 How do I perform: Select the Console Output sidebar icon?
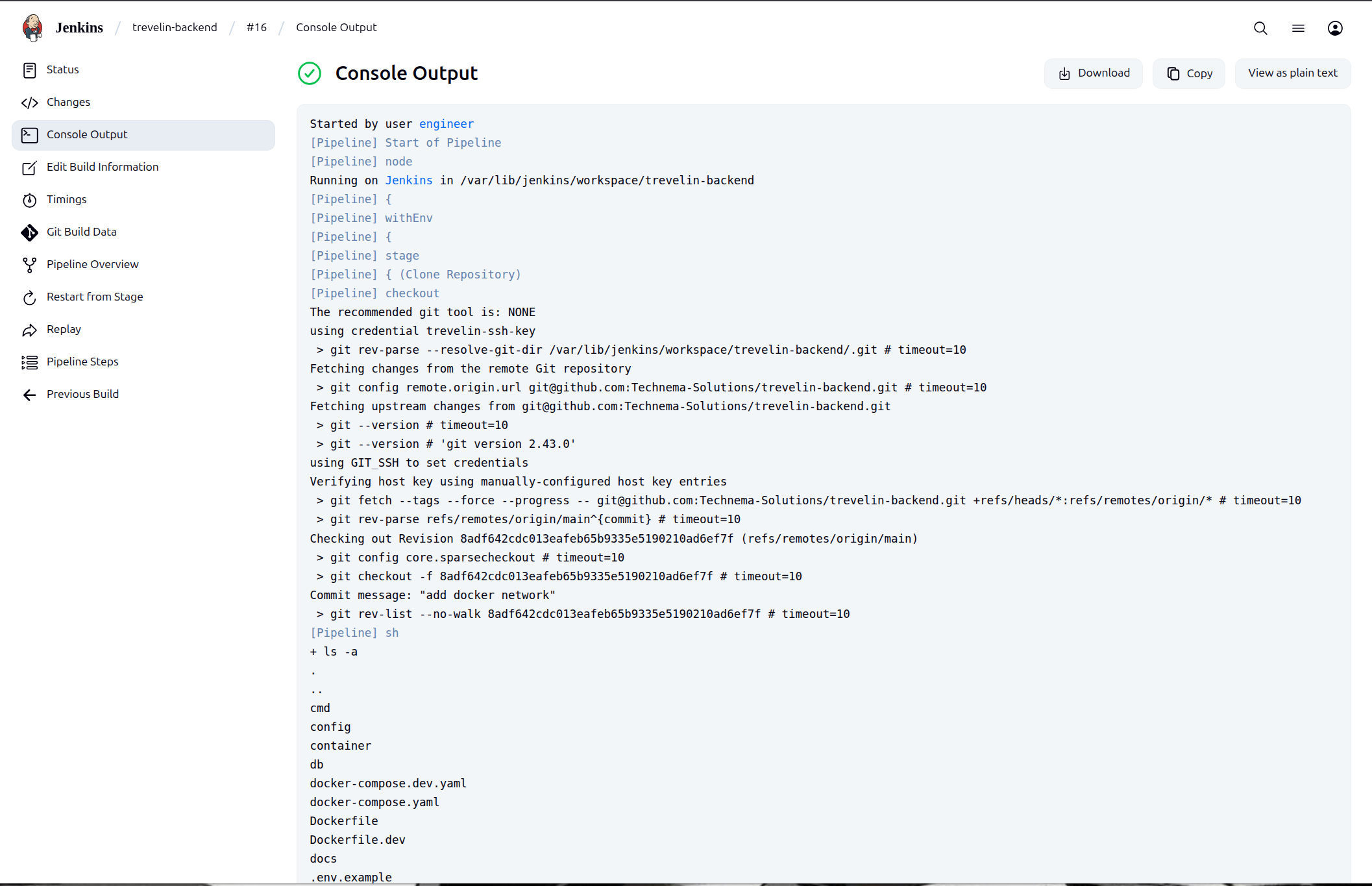[x=30, y=135]
